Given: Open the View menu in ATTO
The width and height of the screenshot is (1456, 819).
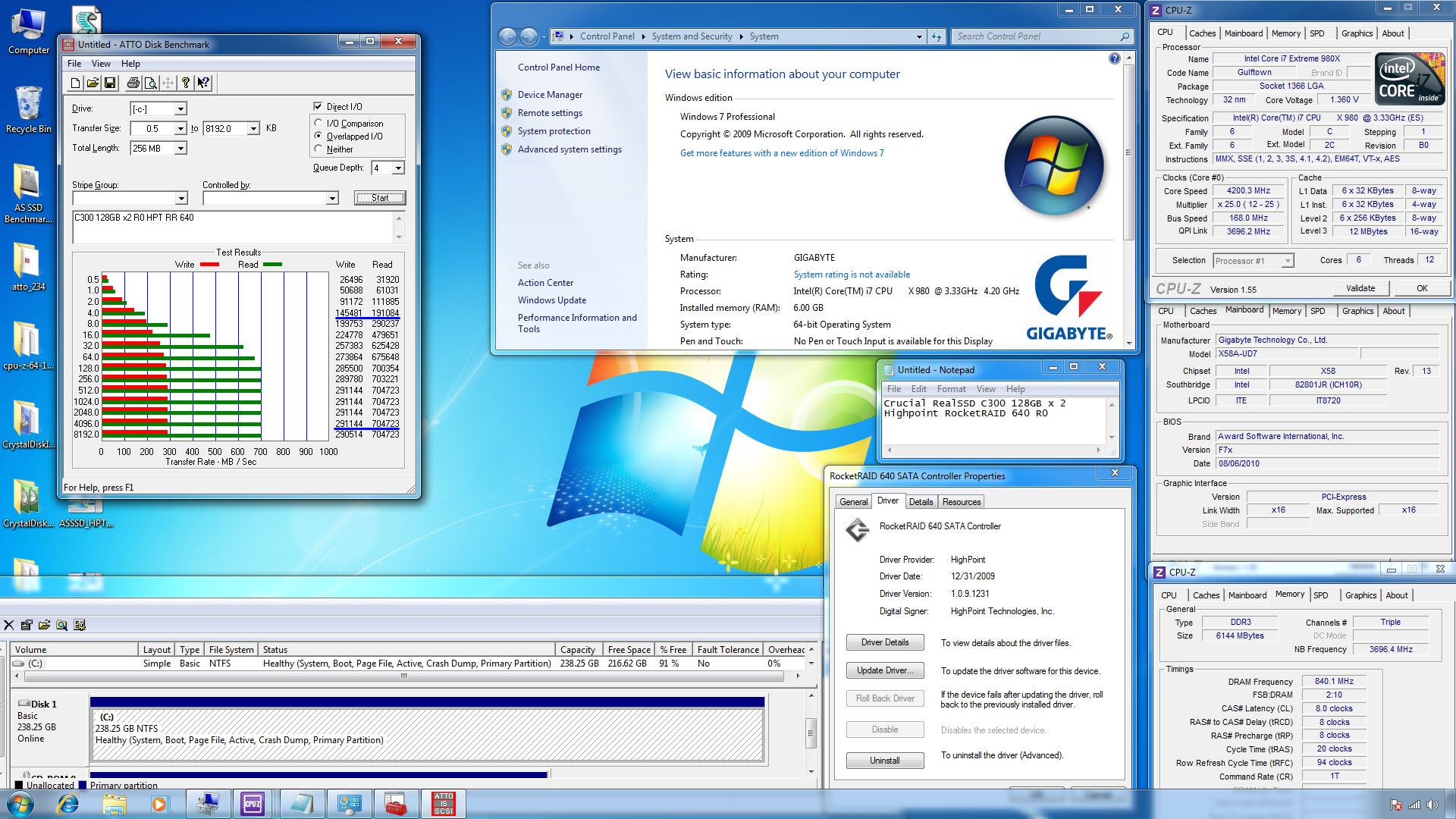Looking at the screenshot, I should (101, 64).
